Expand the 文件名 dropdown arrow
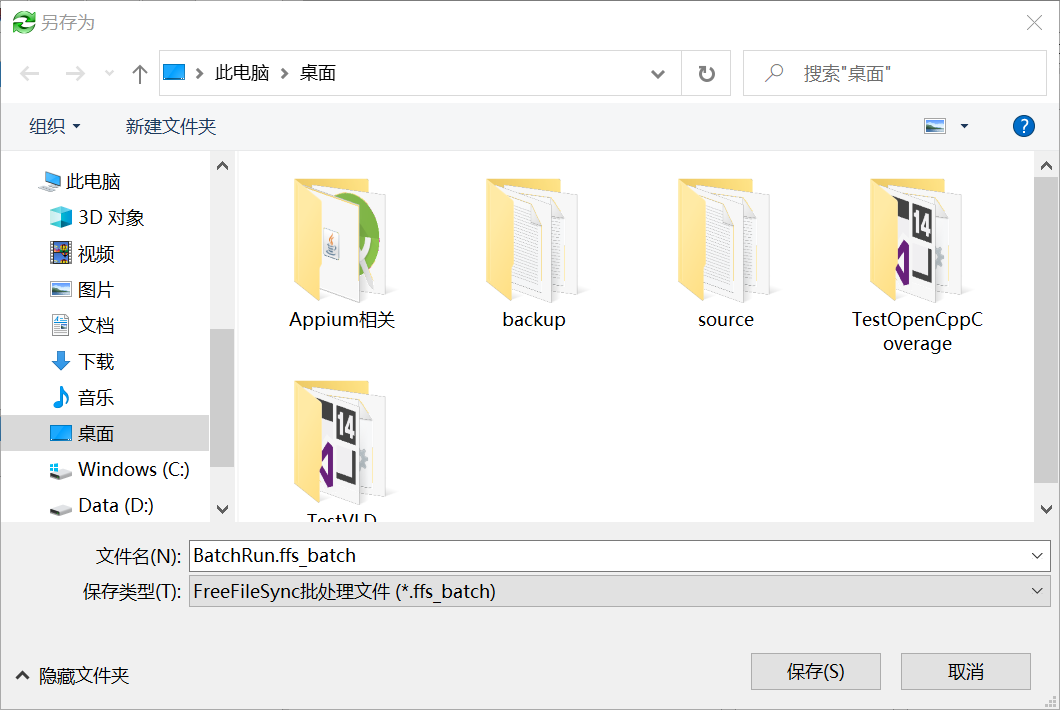Screen dimensions: 1060x710 pyautogui.click(x=1037, y=556)
